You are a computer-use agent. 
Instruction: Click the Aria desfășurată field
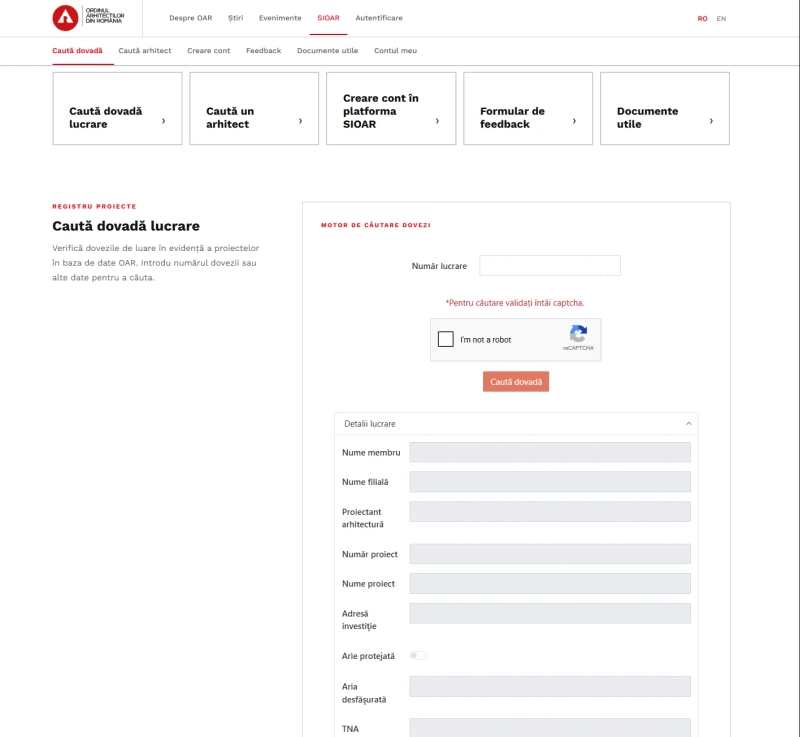point(550,687)
